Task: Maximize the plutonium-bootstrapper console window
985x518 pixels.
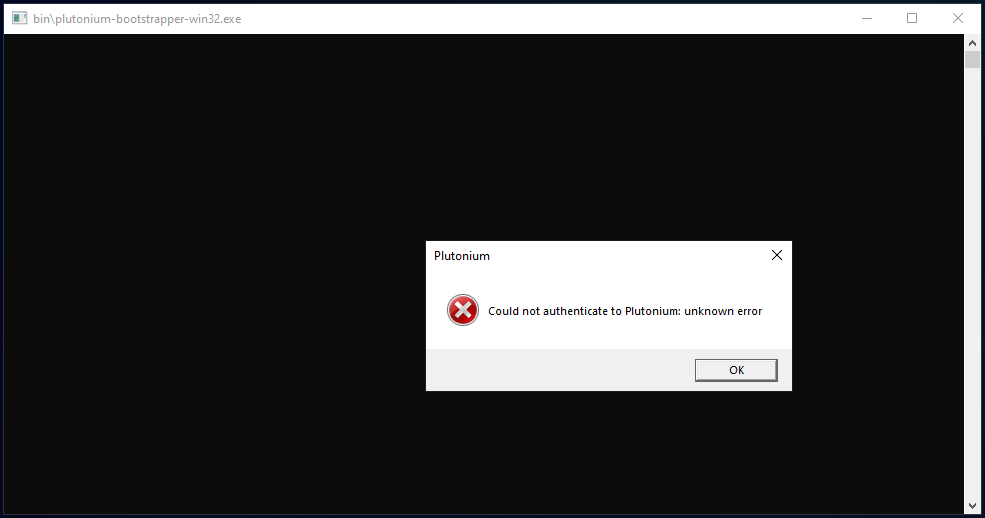Action: click(x=912, y=18)
